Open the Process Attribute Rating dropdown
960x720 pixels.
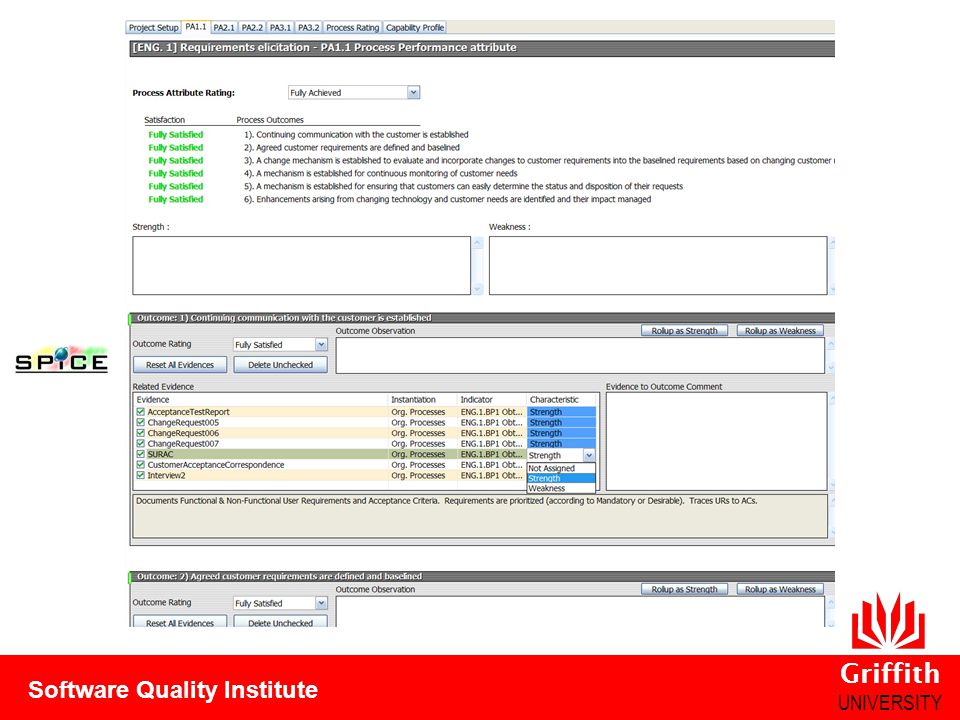[x=414, y=92]
